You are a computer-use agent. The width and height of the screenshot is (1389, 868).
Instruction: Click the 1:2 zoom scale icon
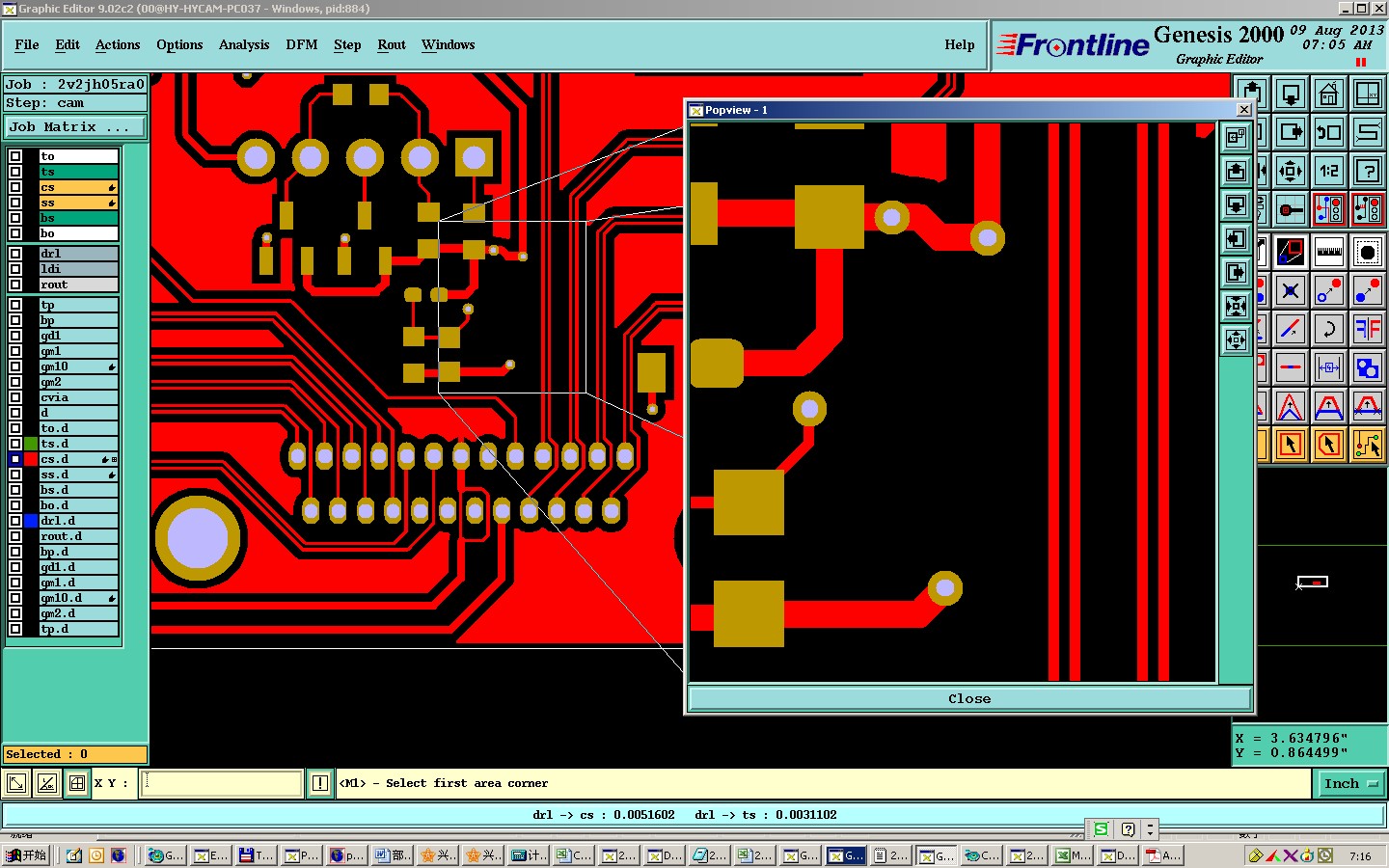(x=1328, y=171)
